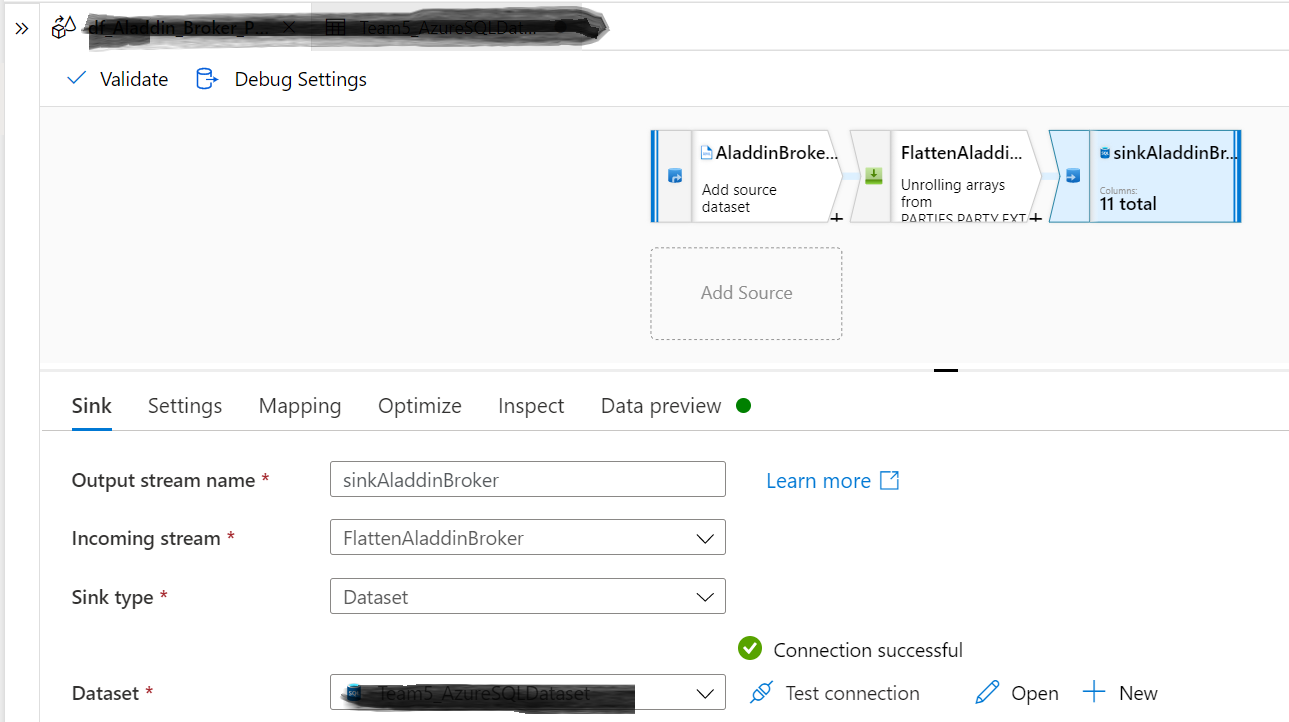
Task: Click New to create a dataset
Action: click(1121, 692)
